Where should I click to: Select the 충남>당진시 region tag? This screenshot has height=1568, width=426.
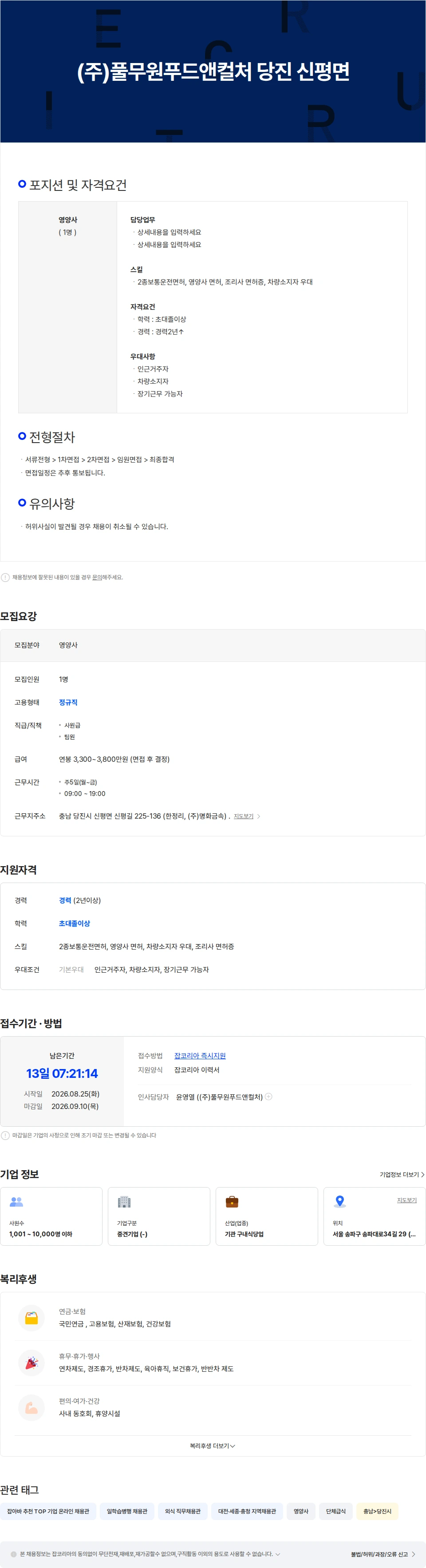click(x=377, y=1511)
